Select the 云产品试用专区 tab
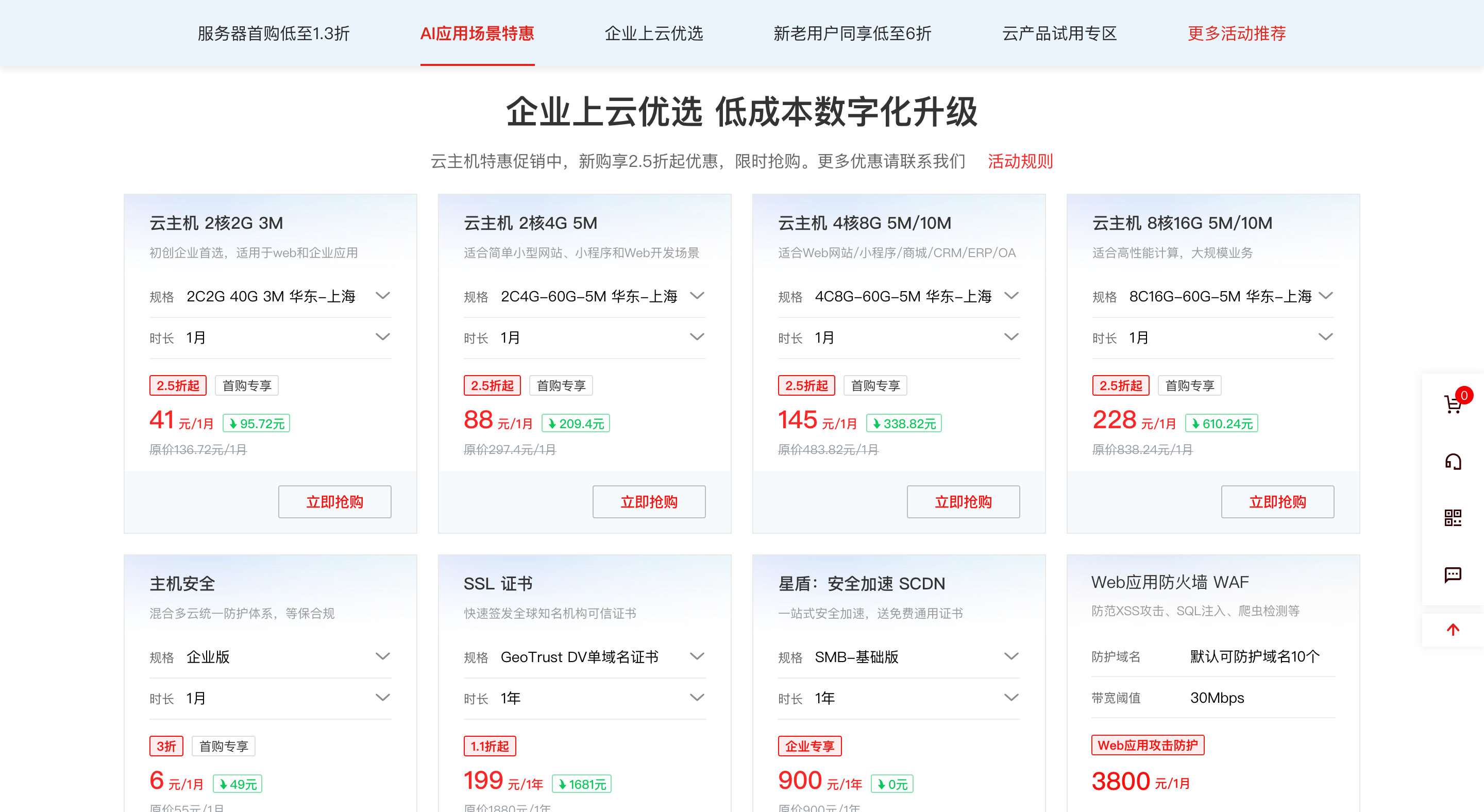1484x812 pixels. coord(1059,33)
